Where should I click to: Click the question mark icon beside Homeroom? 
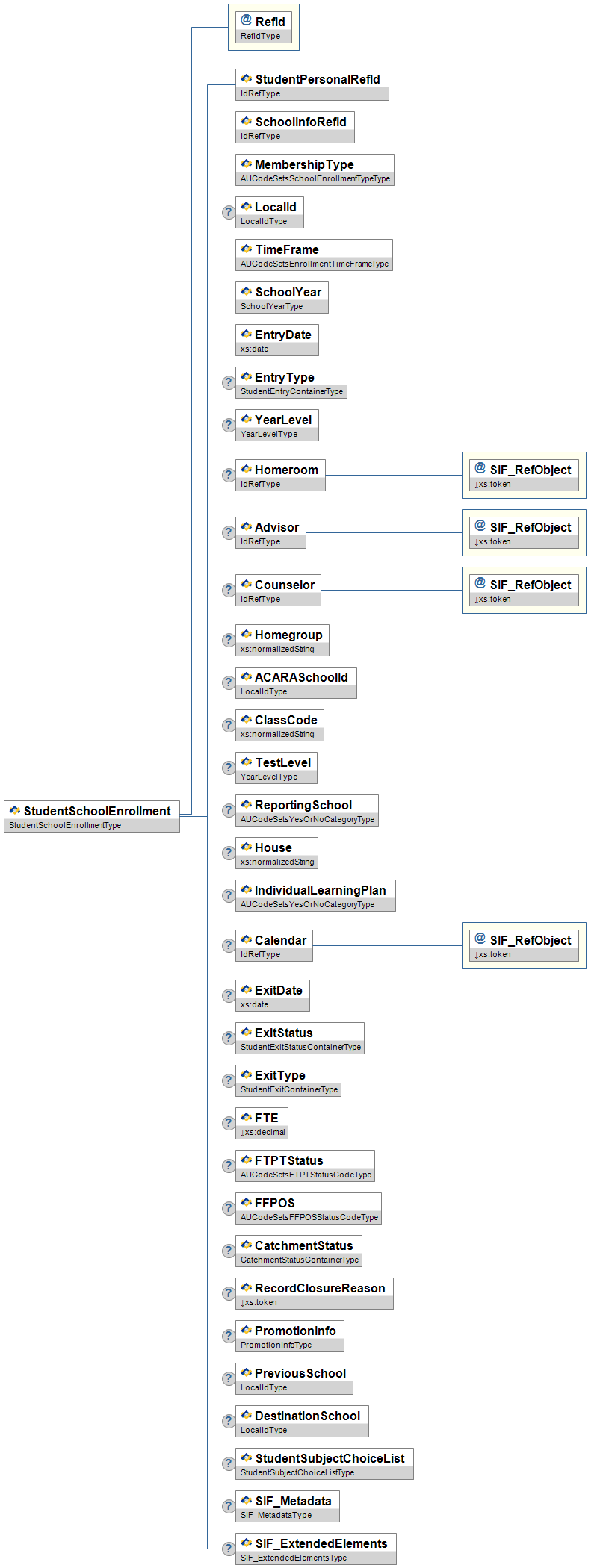(x=229, y=476)
